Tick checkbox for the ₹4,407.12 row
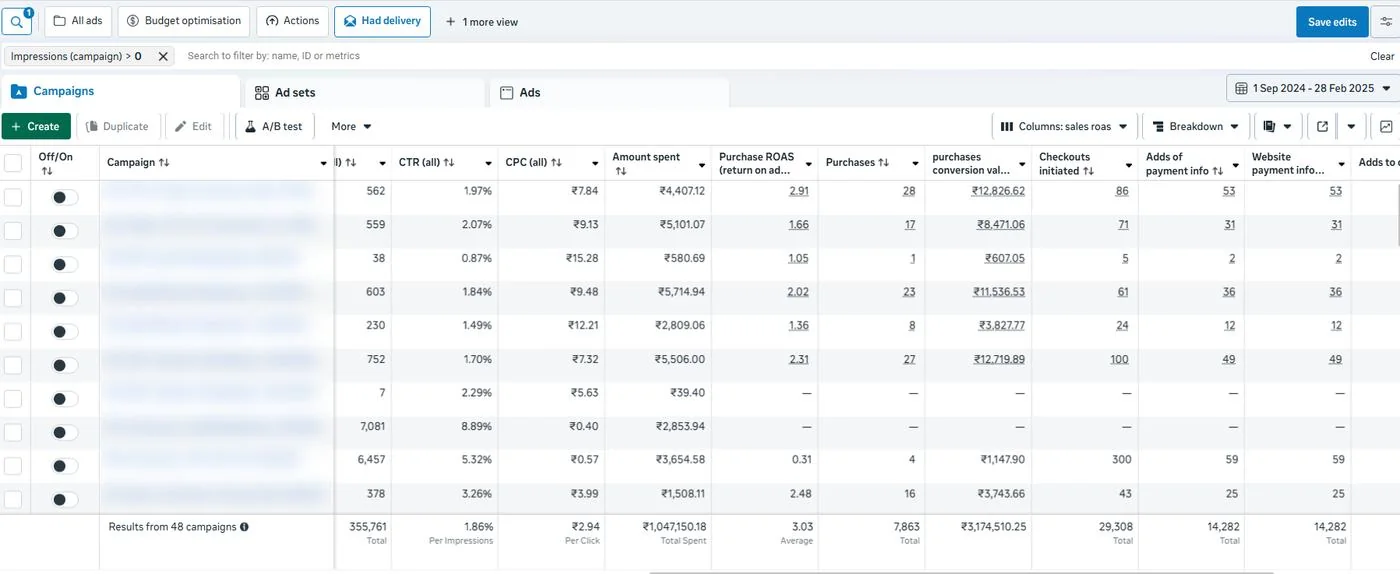Screen dimensions: 1400x574 coord(13,198)
